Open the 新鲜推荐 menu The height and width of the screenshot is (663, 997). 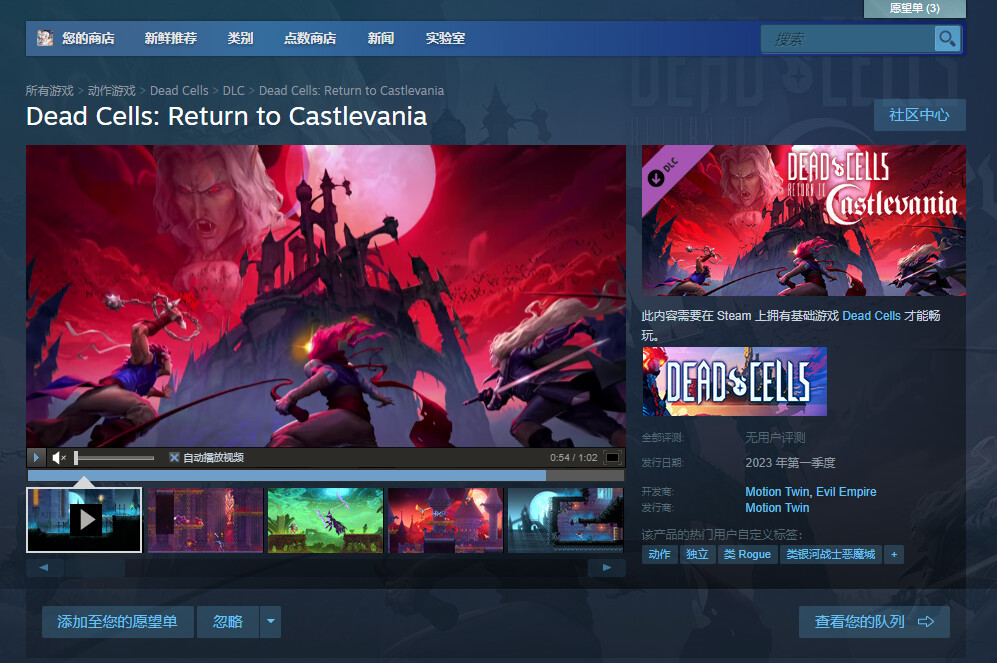pos(170,38)
